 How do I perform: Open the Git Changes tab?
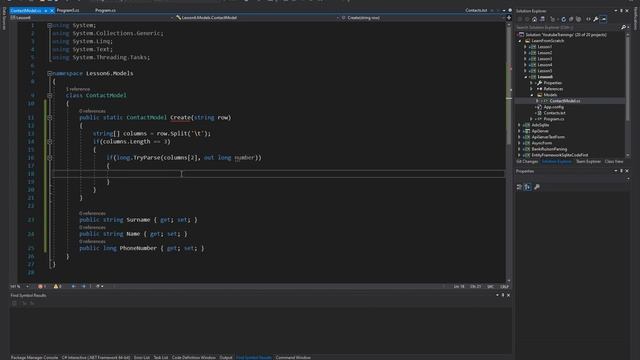point(527,162)
